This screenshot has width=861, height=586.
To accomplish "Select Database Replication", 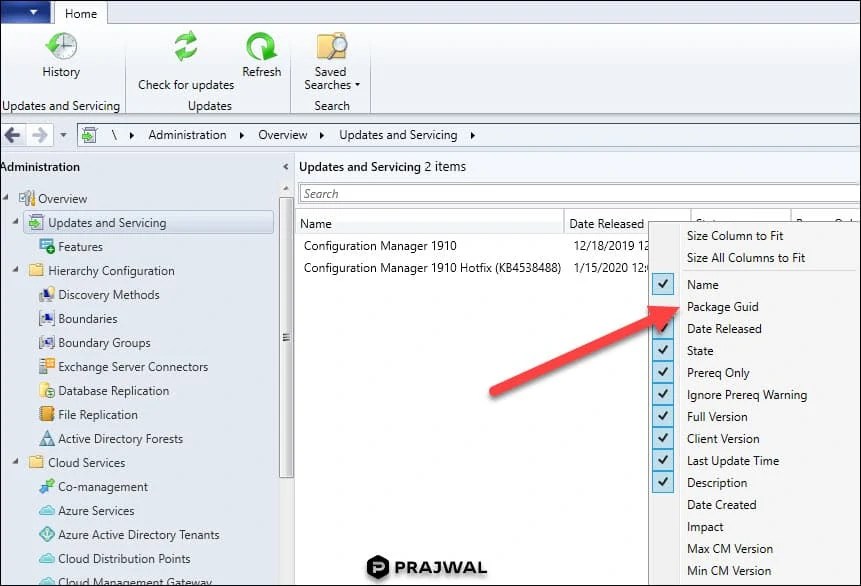I will click(112, 390).
